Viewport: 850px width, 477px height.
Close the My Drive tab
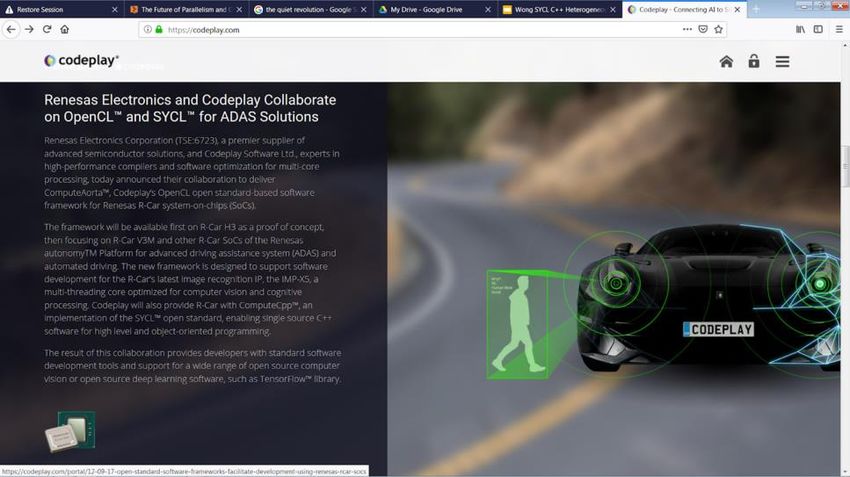(488, 10)
